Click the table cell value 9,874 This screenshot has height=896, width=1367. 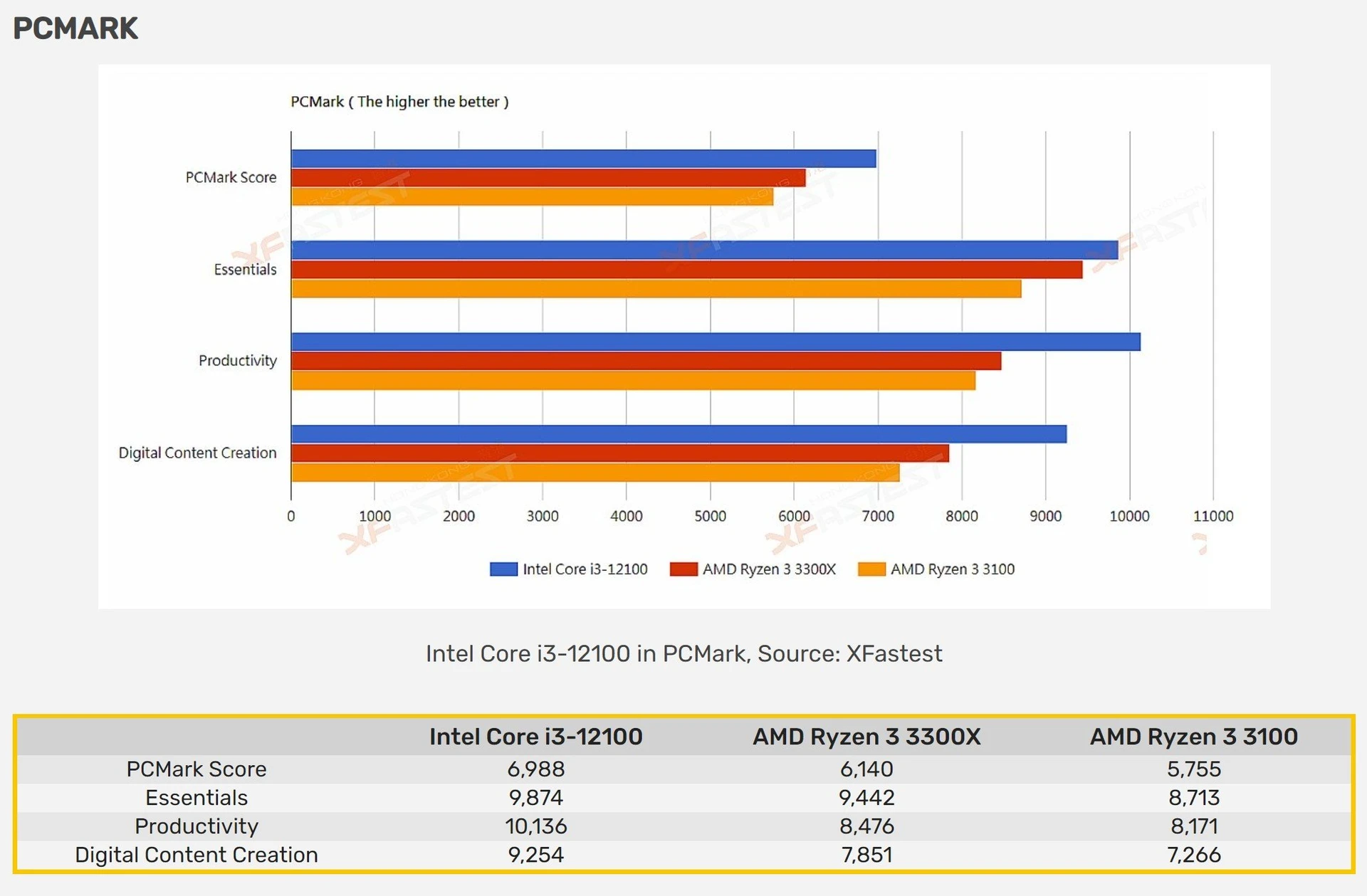pyautogui.click(x=536, y=798)
